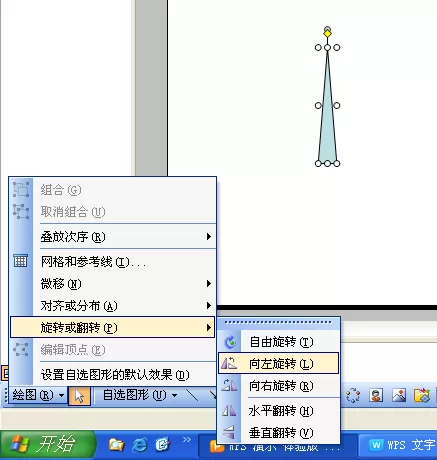The width and height of the screenshot is (437, 460).
Task: Select 自由旋转 (T) option
Action: coord(278,342)
